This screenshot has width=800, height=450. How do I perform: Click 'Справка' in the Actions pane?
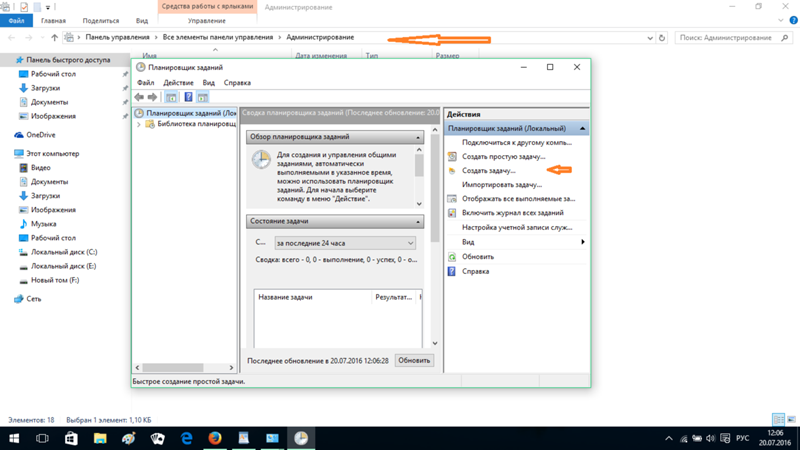coord(475,271)
